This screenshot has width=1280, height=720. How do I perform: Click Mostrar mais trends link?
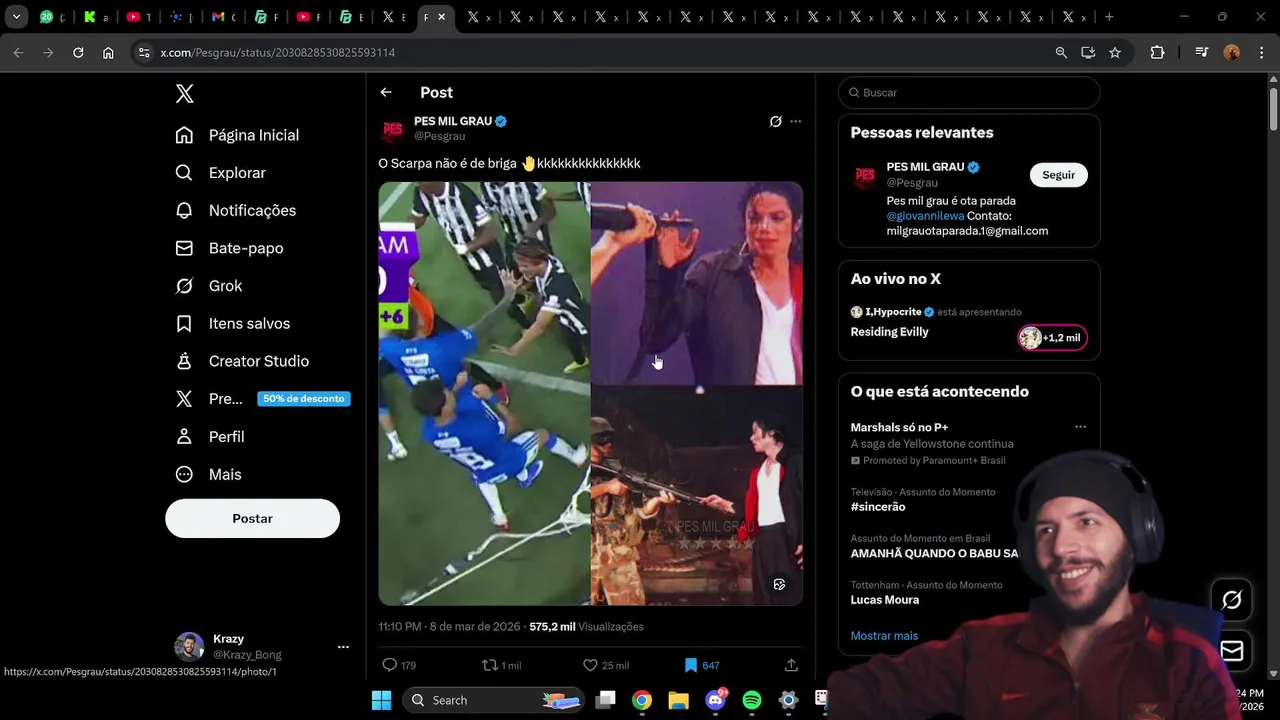click(884, 636)
